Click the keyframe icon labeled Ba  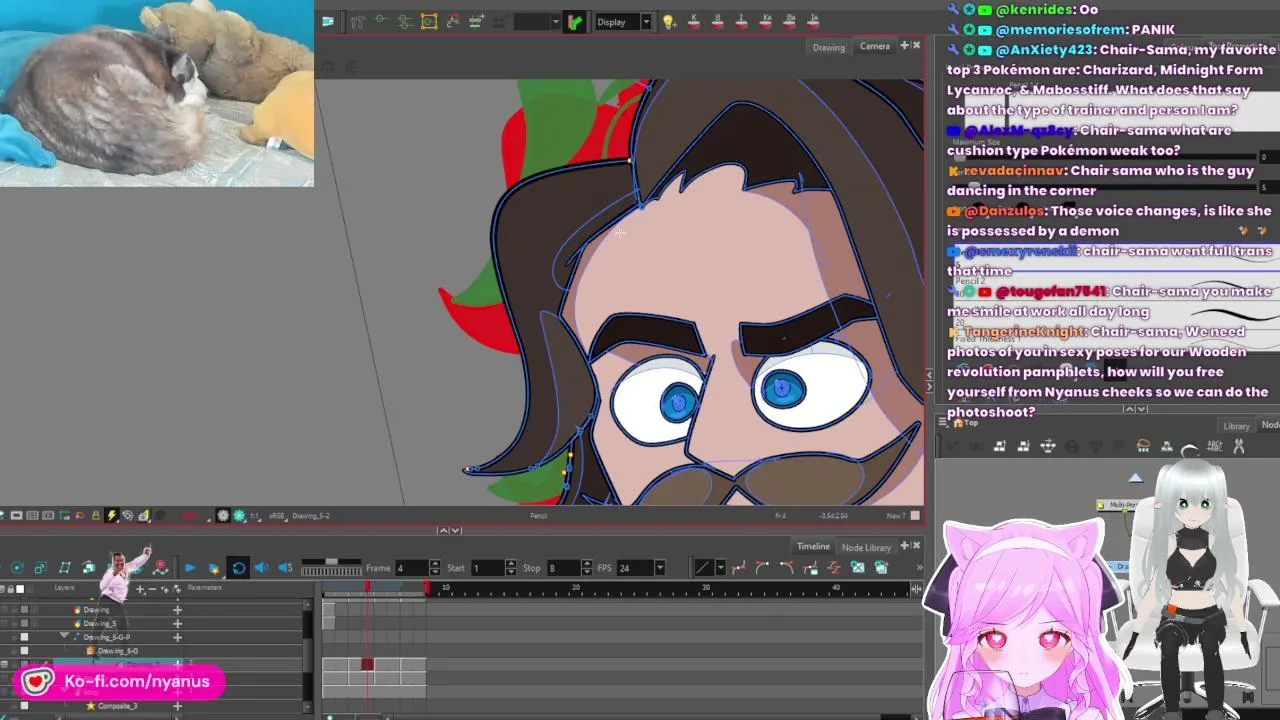pos(790,21)
